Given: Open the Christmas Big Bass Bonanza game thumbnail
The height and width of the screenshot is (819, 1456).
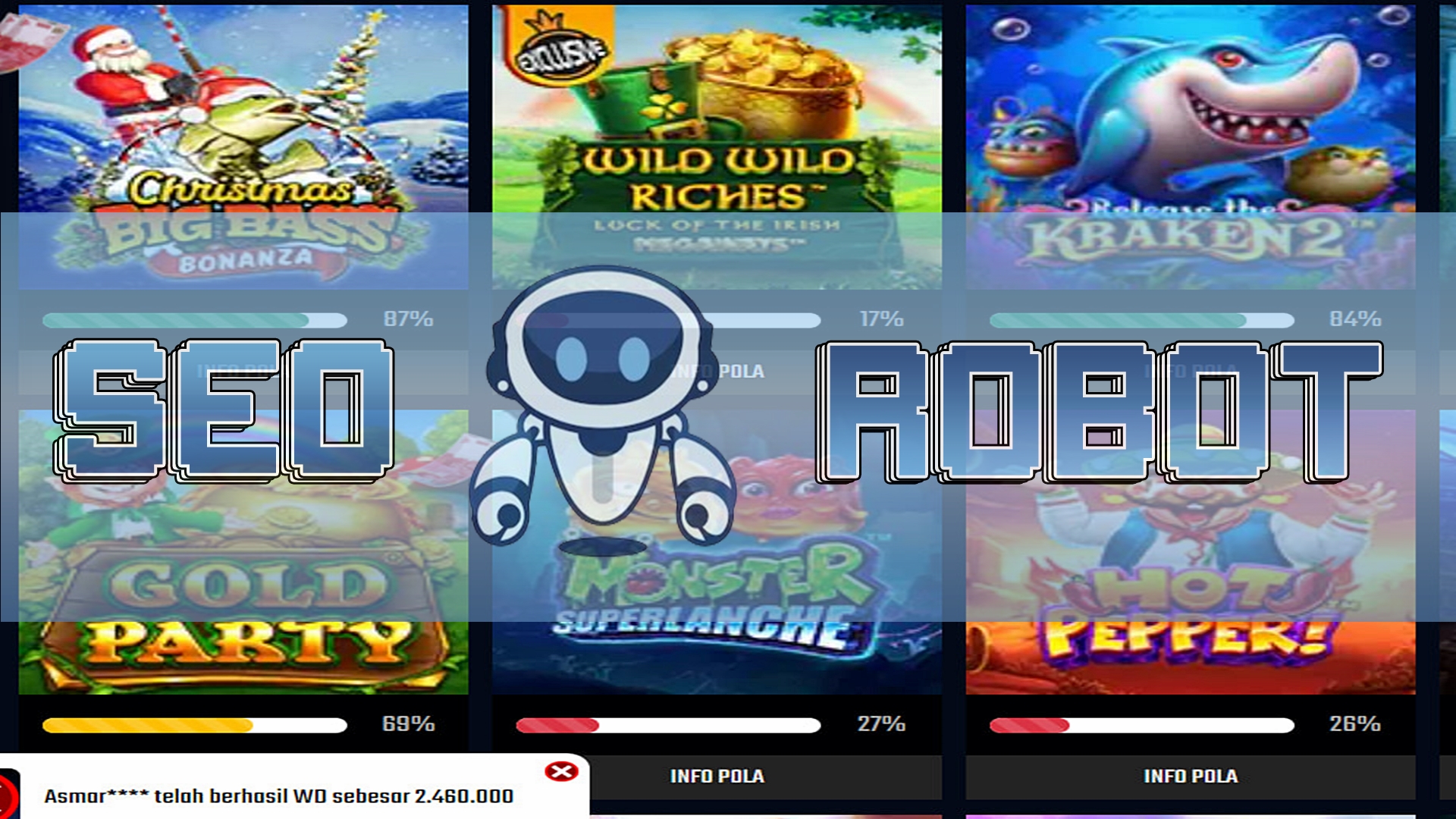Looking at the screenshot, I should point(243,146).
